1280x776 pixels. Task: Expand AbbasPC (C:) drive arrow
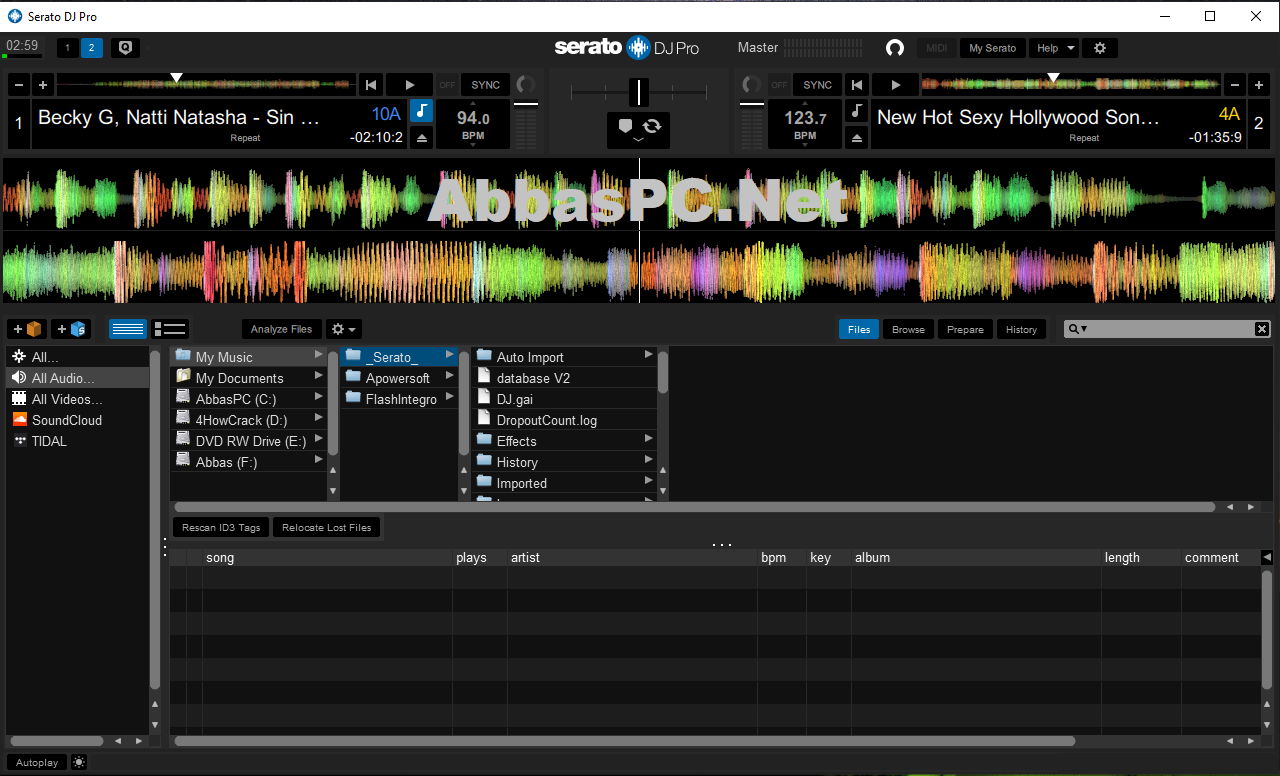319,398
